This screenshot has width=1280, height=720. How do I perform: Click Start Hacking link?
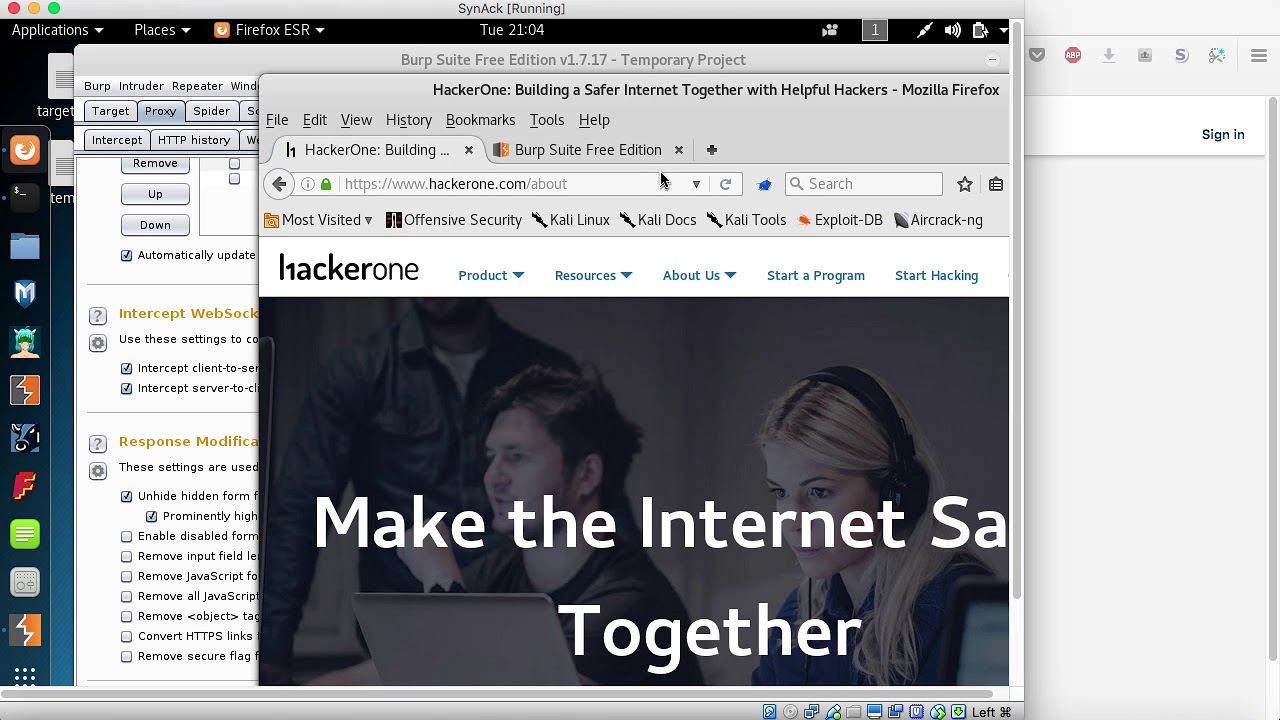click(937, 275)
